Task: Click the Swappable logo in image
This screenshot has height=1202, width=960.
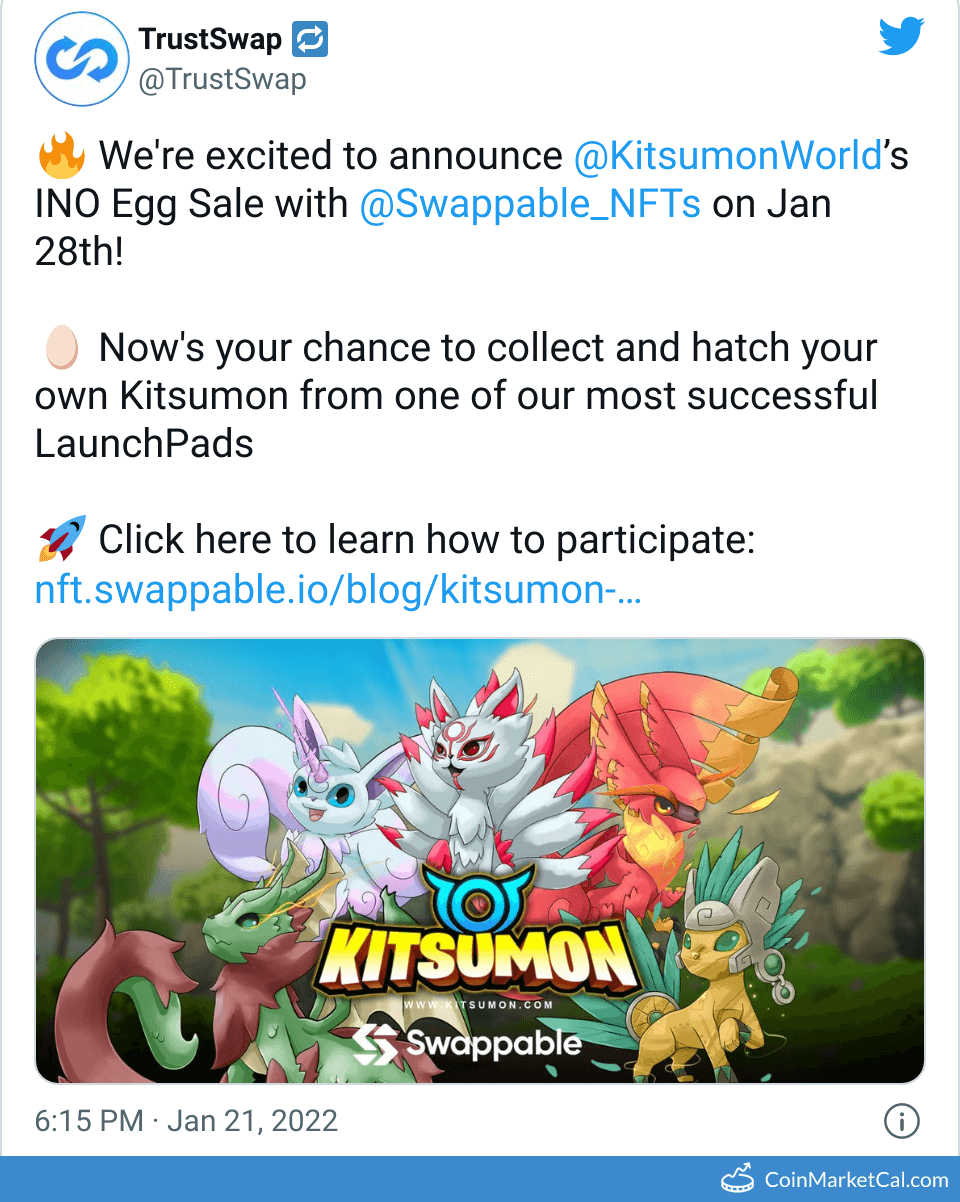Action: [466, 1044]
